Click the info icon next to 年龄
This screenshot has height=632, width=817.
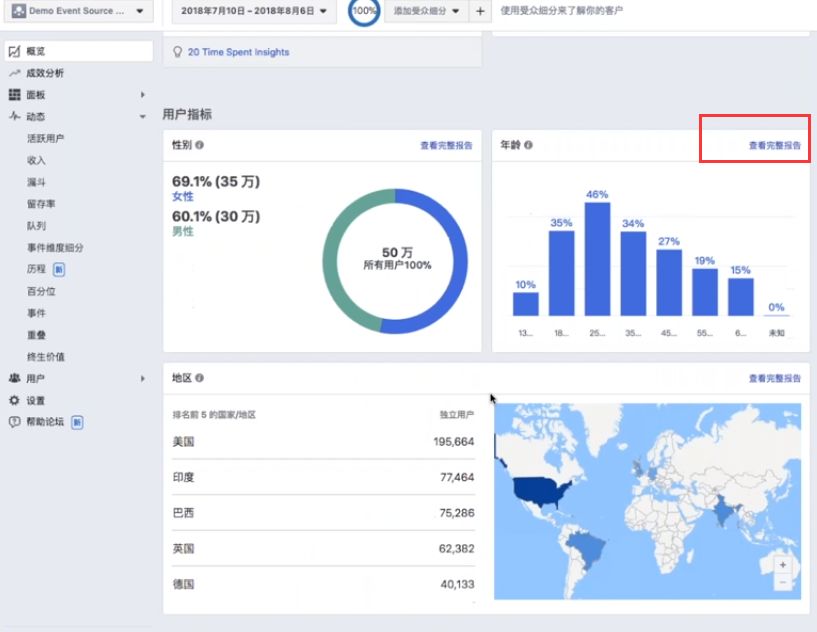tap(528, 145)
